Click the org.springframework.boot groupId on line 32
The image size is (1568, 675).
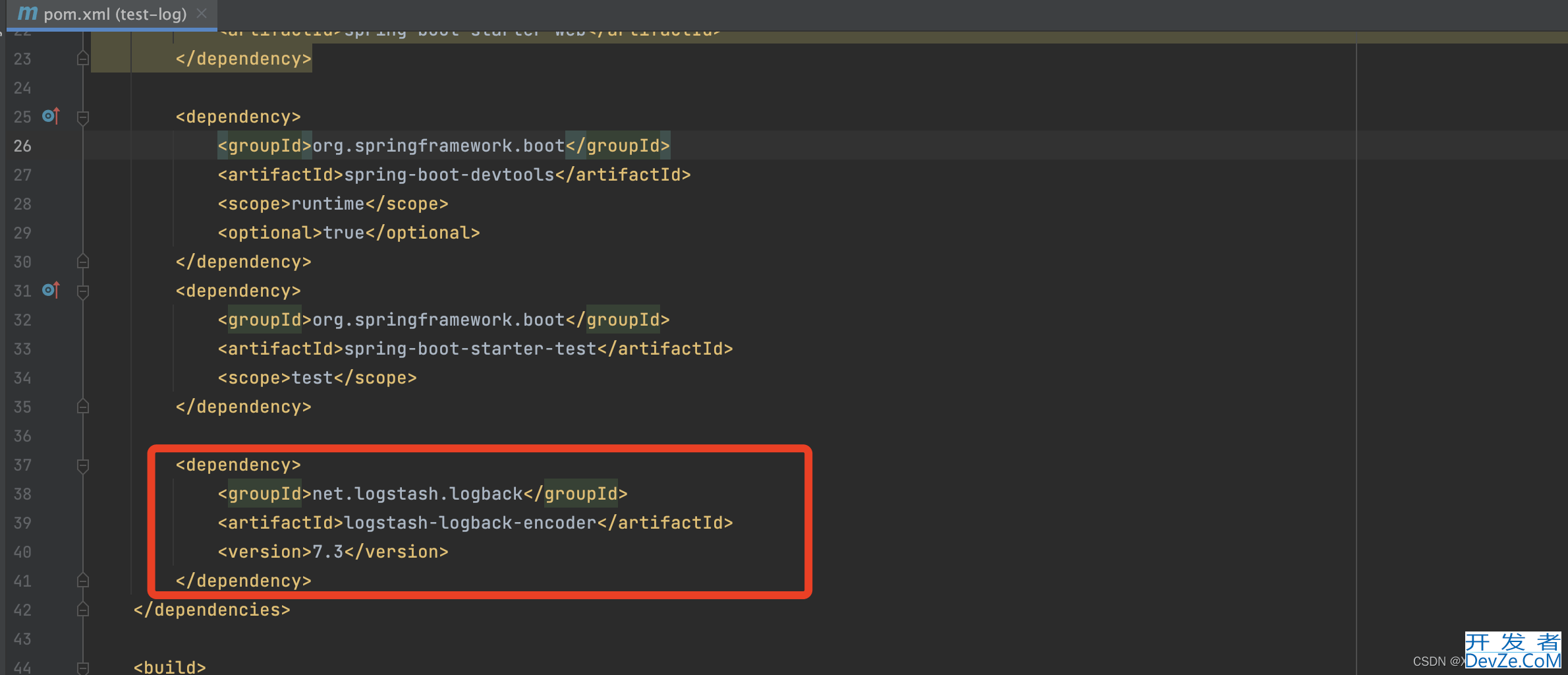click(x=439, y=320)
